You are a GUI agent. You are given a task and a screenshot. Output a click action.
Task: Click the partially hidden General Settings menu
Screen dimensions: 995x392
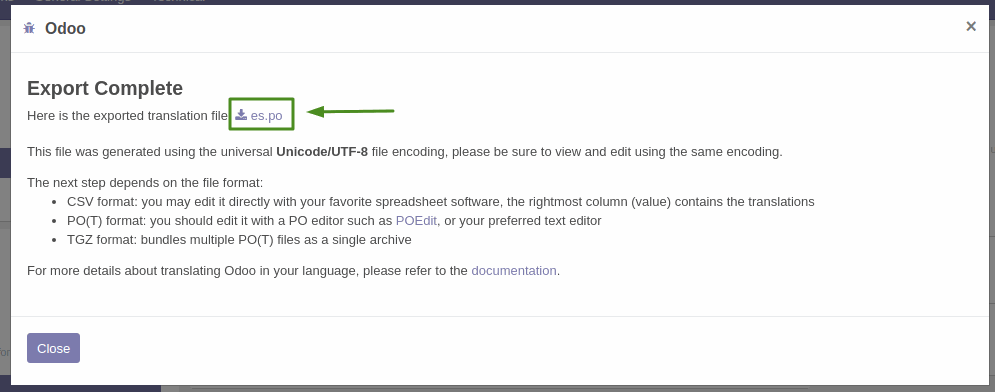point(82,1)
